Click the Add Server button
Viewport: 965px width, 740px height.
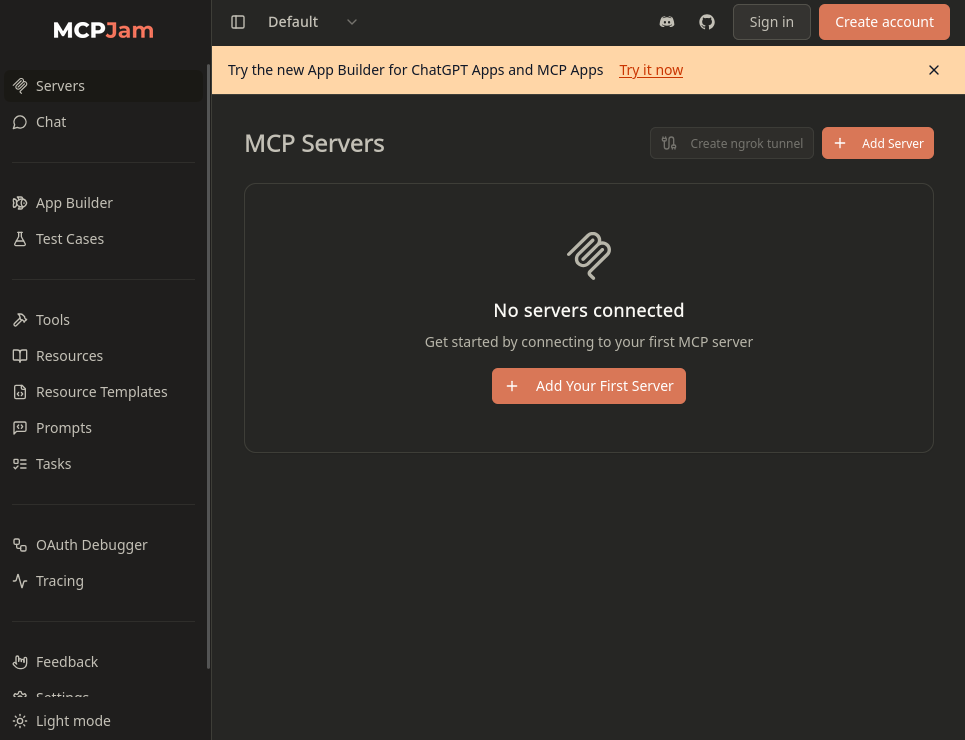pyautogui.click(x=878, y=143)
